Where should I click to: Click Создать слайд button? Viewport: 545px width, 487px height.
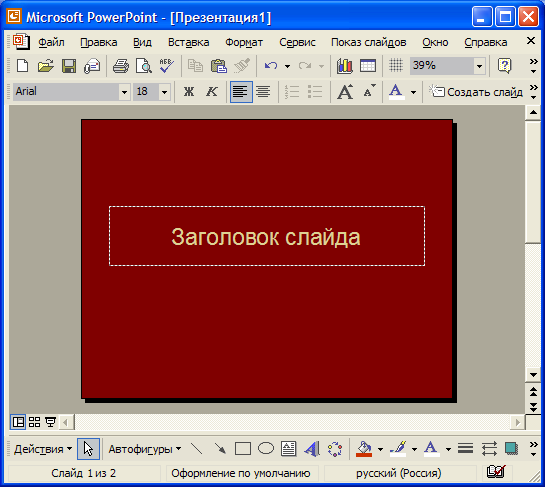(x=475, y=92)
